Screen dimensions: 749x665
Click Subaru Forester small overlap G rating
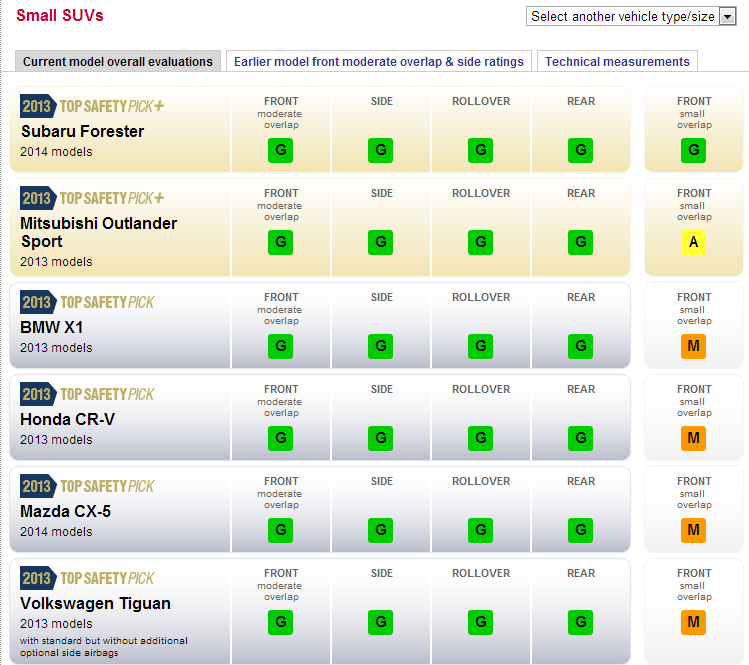coord(694,150)
